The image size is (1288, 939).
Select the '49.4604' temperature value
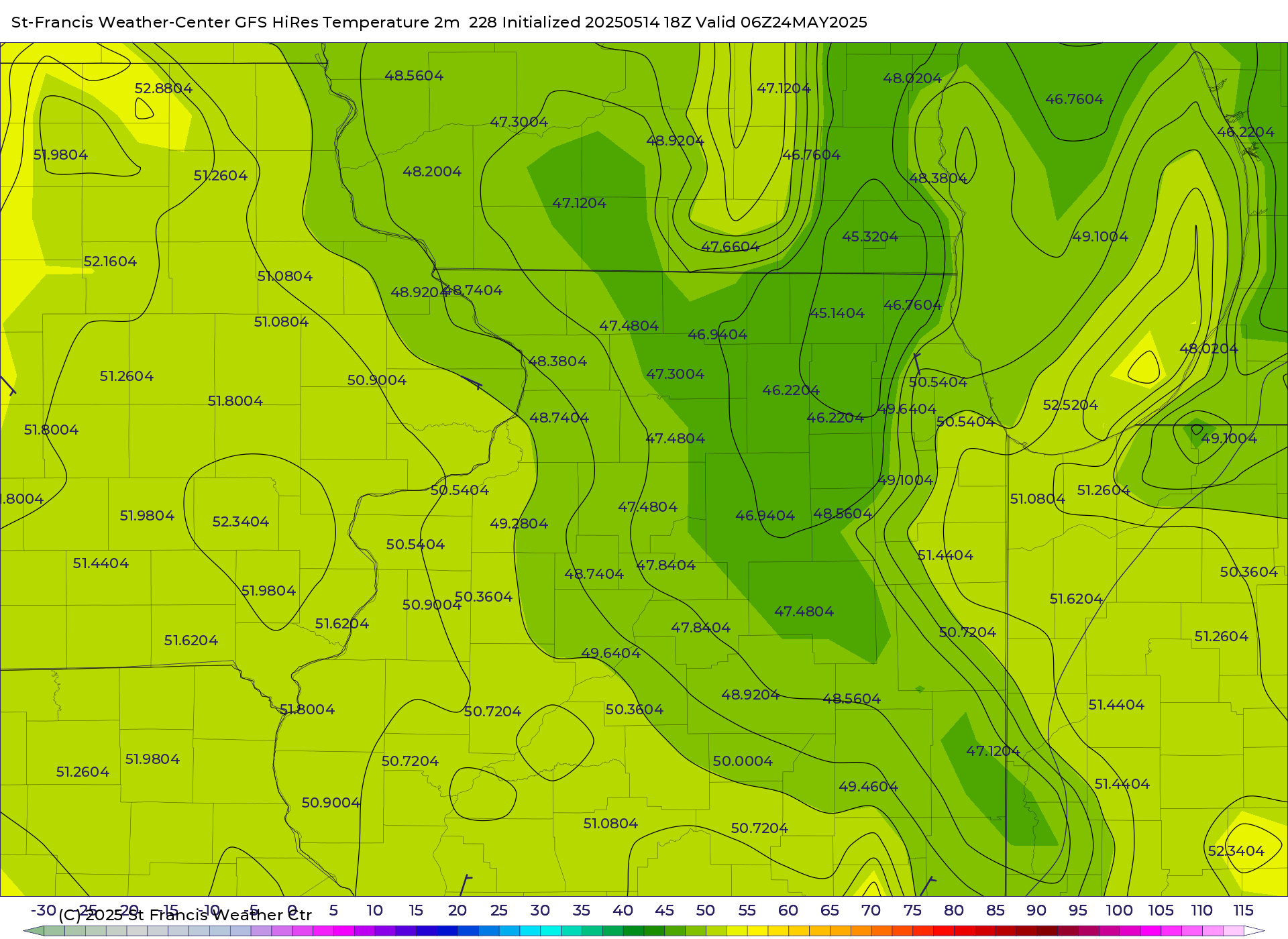pyautogui.click(x=869, y=787)
